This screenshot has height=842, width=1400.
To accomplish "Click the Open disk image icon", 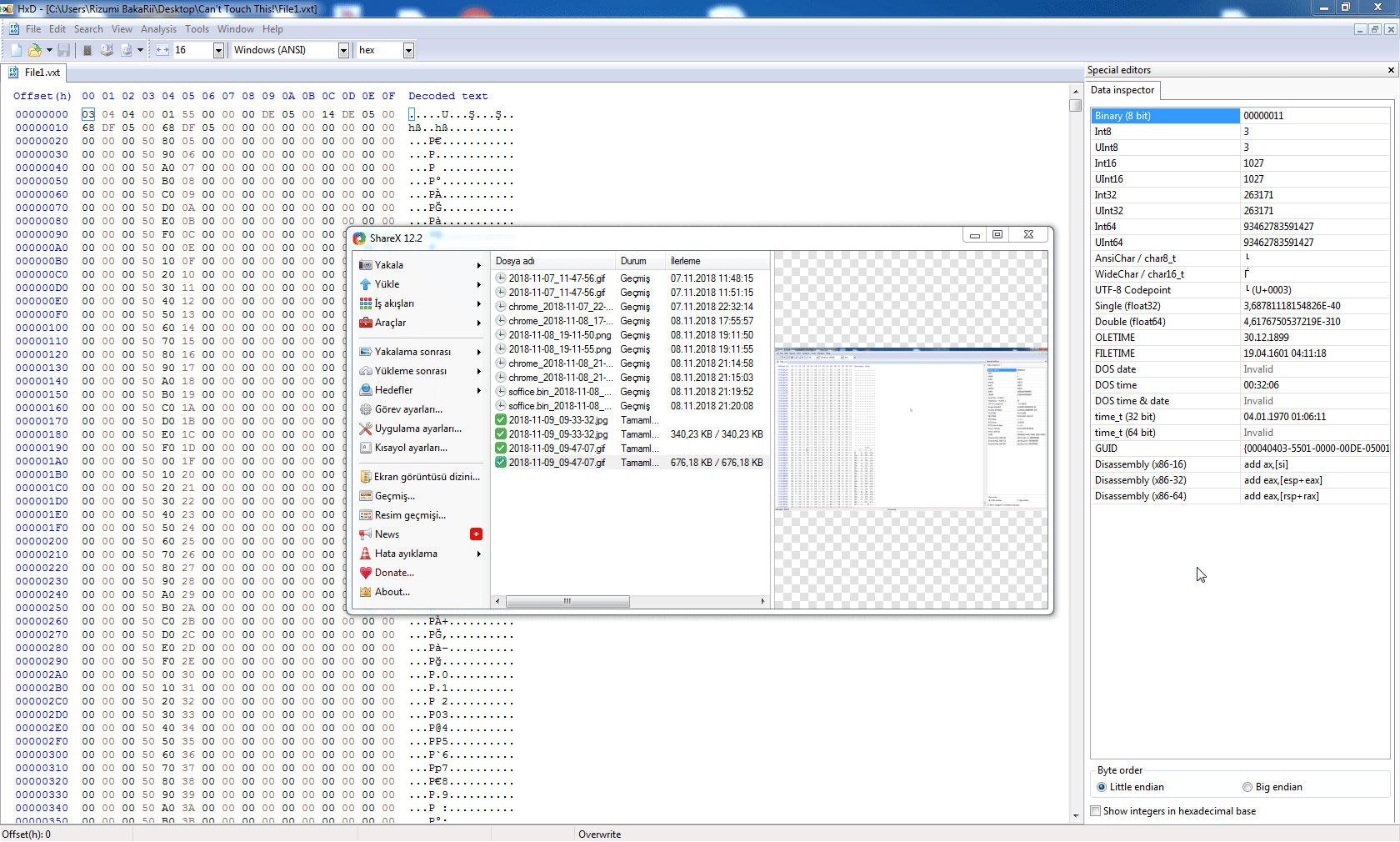I will 126,50.
